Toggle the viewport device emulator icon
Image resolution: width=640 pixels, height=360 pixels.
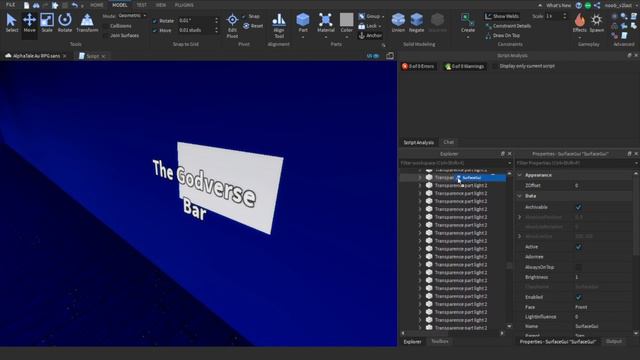click(x=390, y=56)
